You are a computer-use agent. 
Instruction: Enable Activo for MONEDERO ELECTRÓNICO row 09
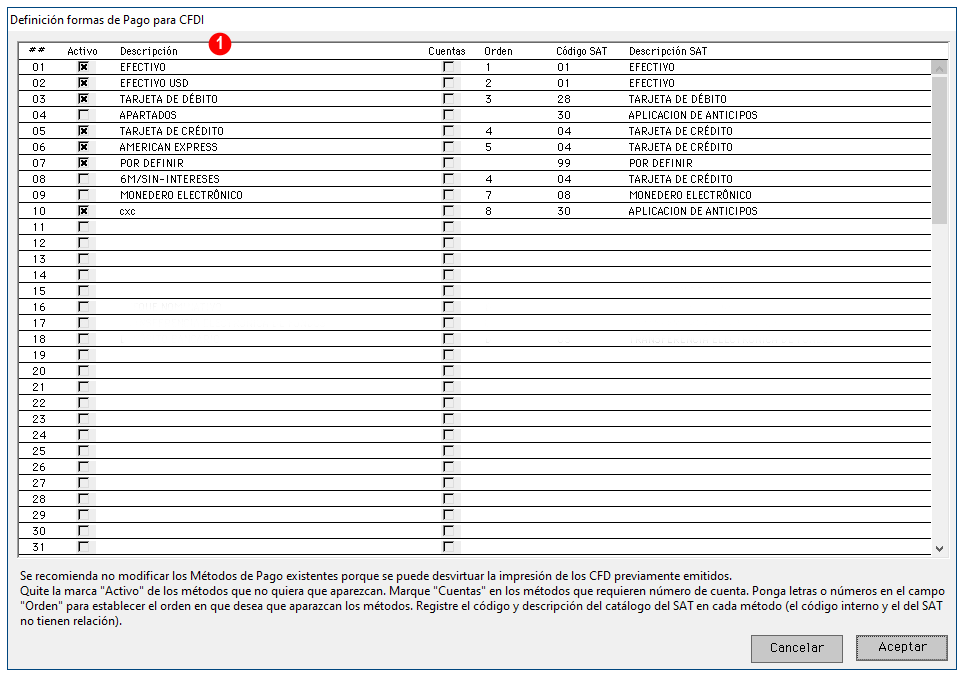coord(83,194)
